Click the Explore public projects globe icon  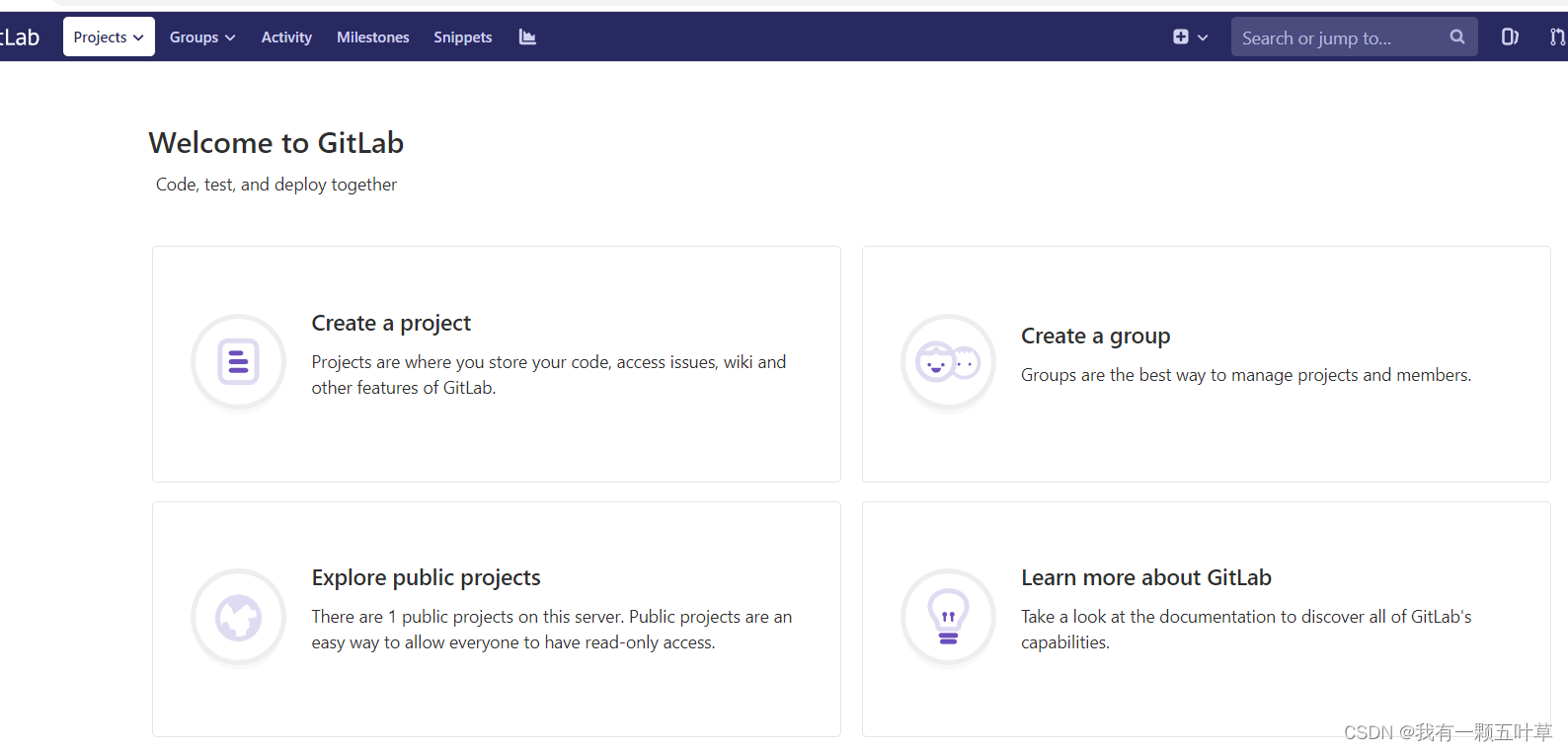pos(238,617)
